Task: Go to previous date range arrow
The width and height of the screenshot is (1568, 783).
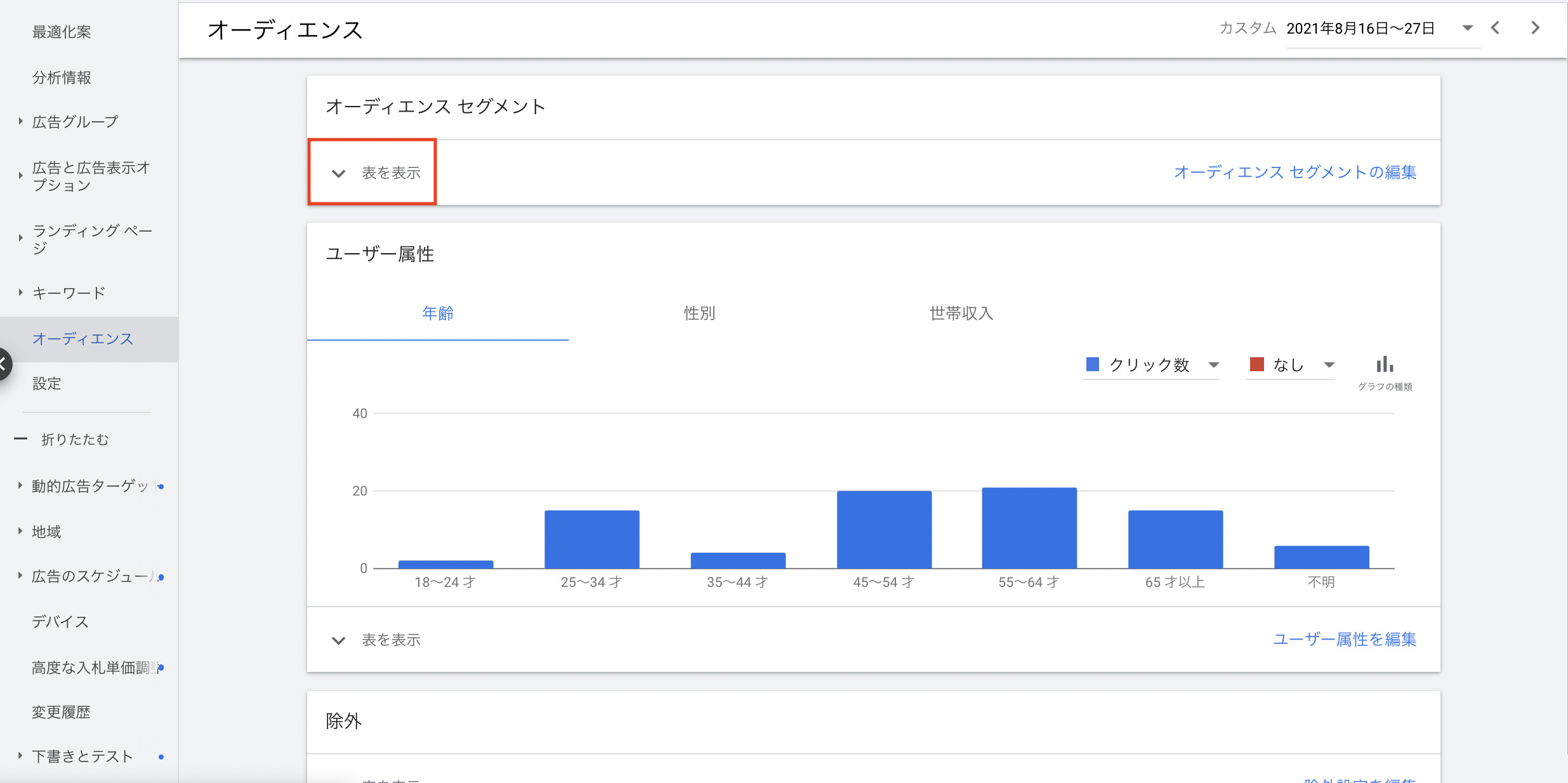Action: coord(1496,28)
